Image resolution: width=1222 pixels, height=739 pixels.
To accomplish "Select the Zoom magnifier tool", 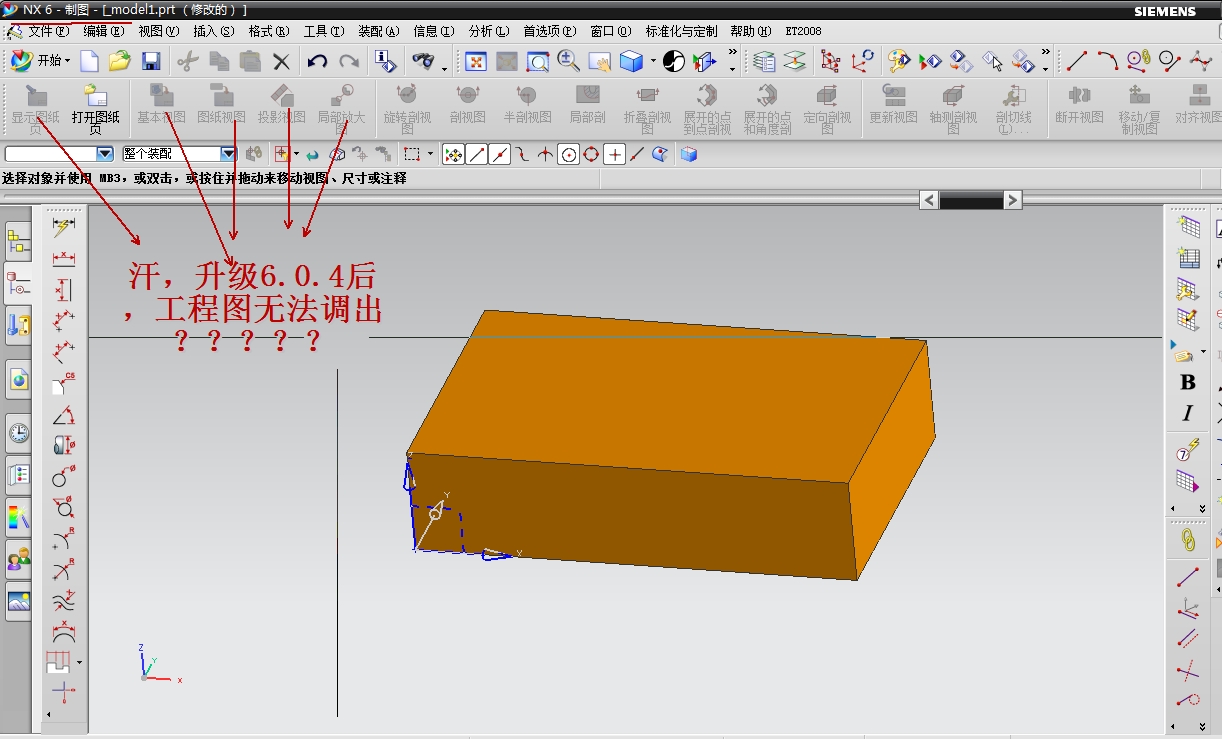I will (x=569, y=62).
